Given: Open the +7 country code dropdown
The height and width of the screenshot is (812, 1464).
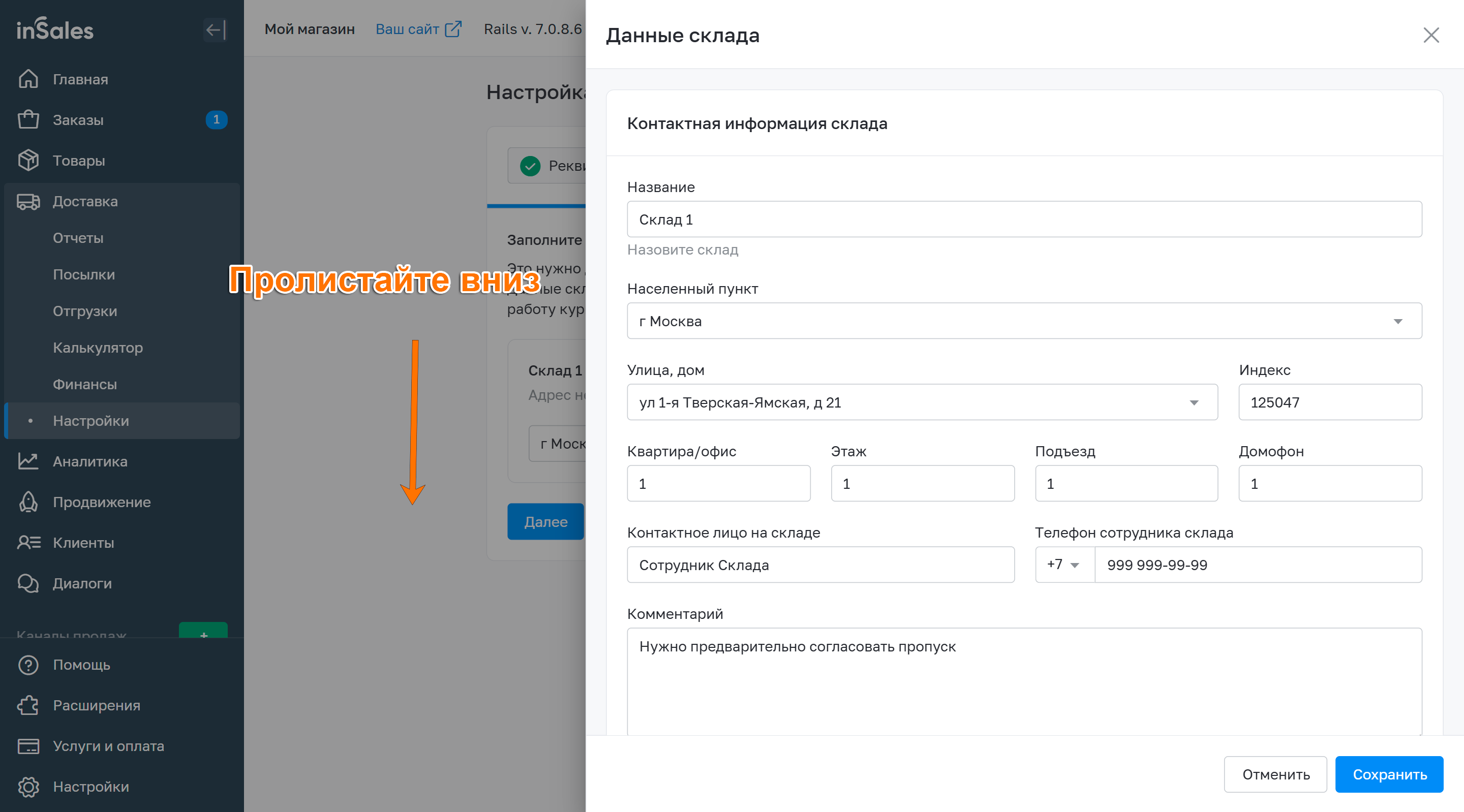Looking at the screenshot, I should click(x=1064, y=564).
